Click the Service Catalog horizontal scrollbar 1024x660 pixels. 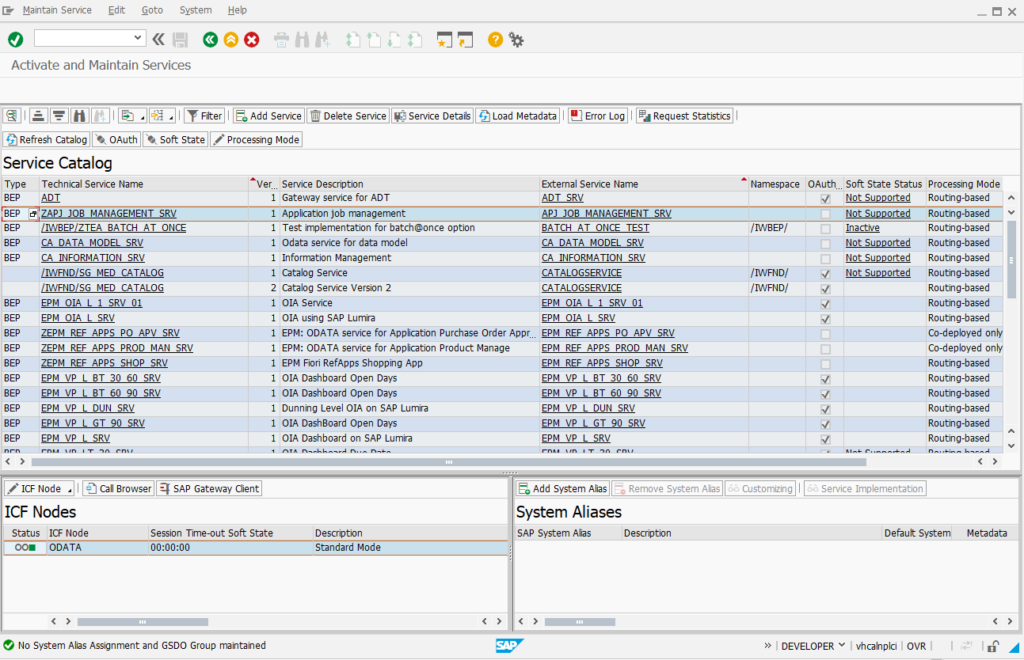[x=449, y=462]
